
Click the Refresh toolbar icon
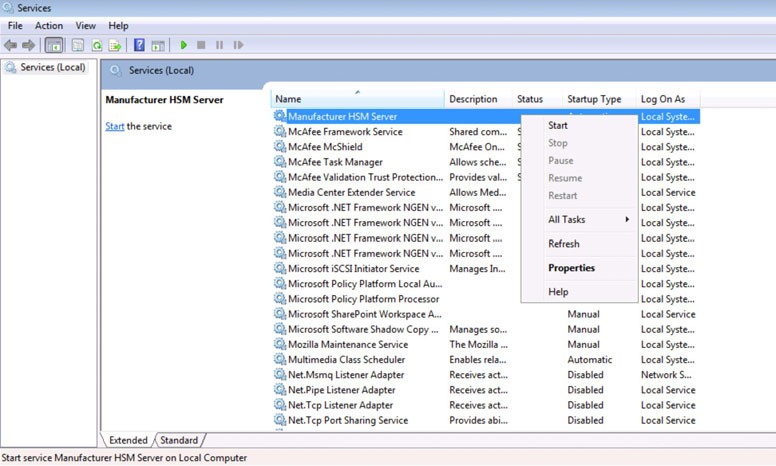click(97, 46)
